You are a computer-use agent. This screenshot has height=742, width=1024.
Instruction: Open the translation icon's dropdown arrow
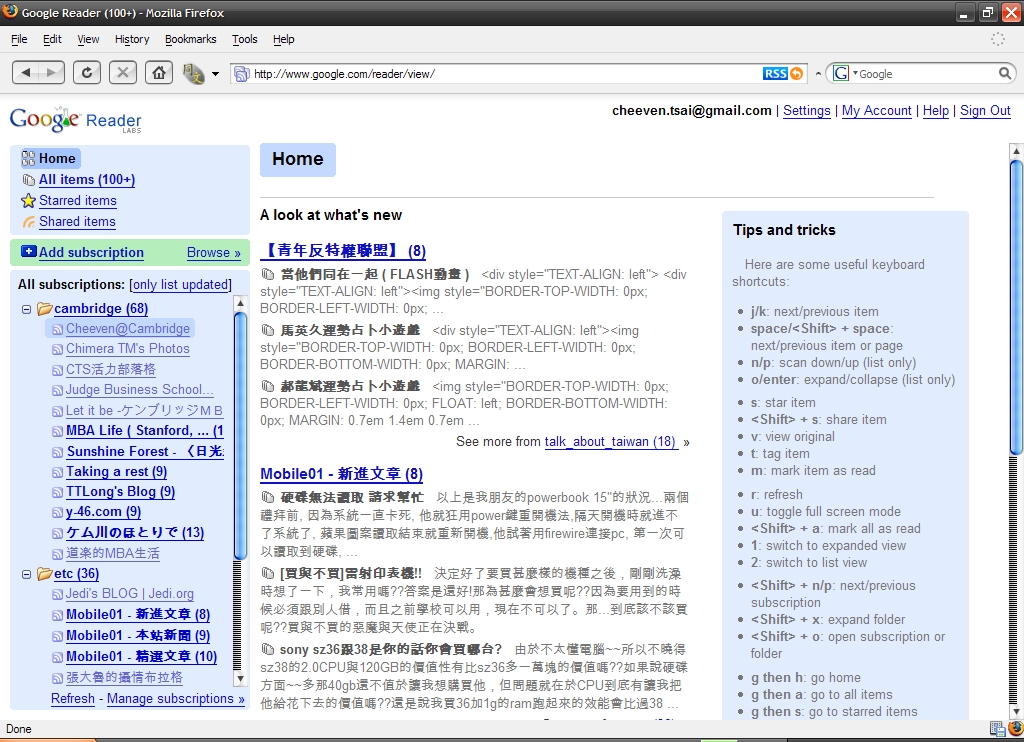216,74
